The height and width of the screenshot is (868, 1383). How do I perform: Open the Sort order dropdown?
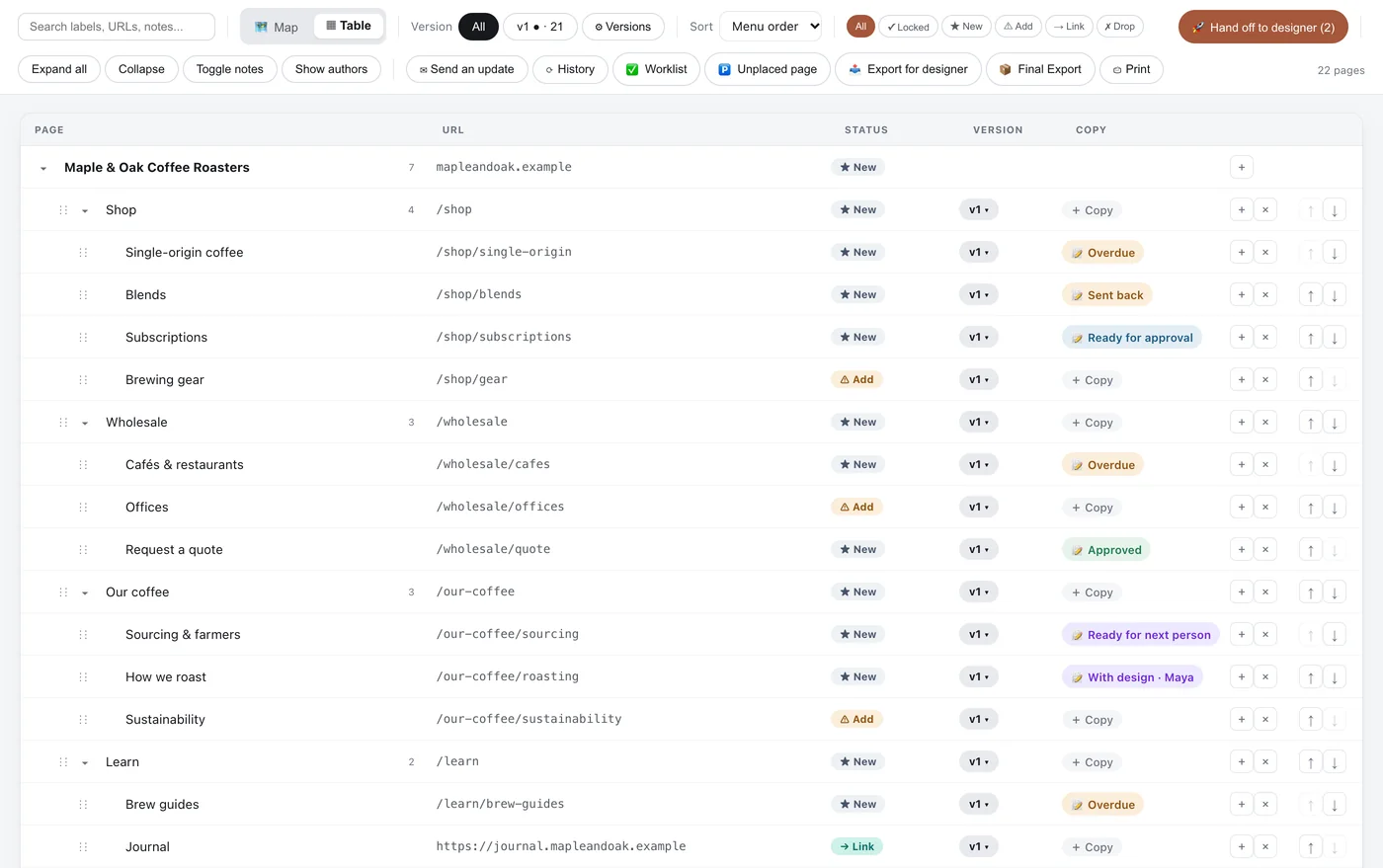771,27
